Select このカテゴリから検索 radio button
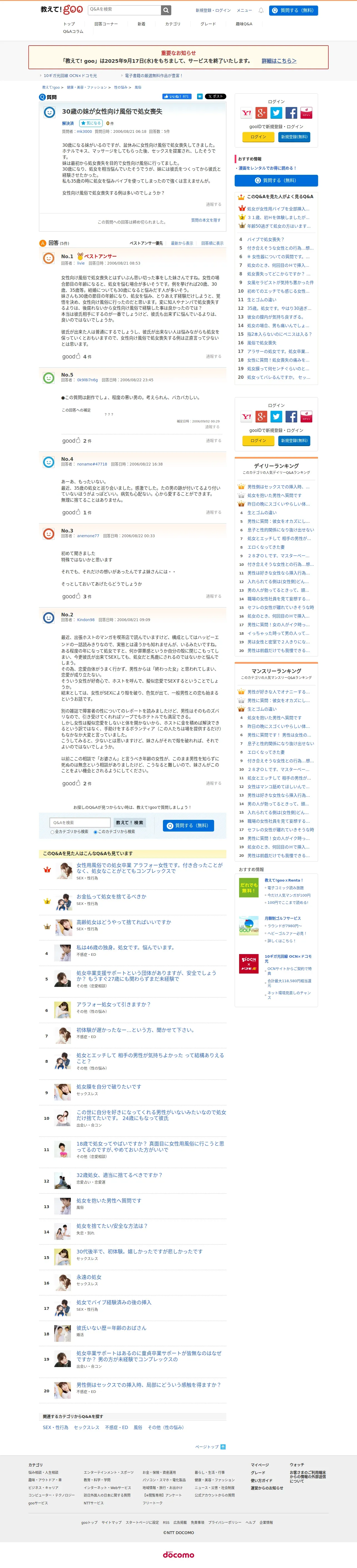Image resolution: width=357 pixels, height=1568 pixels. (95, 832)
